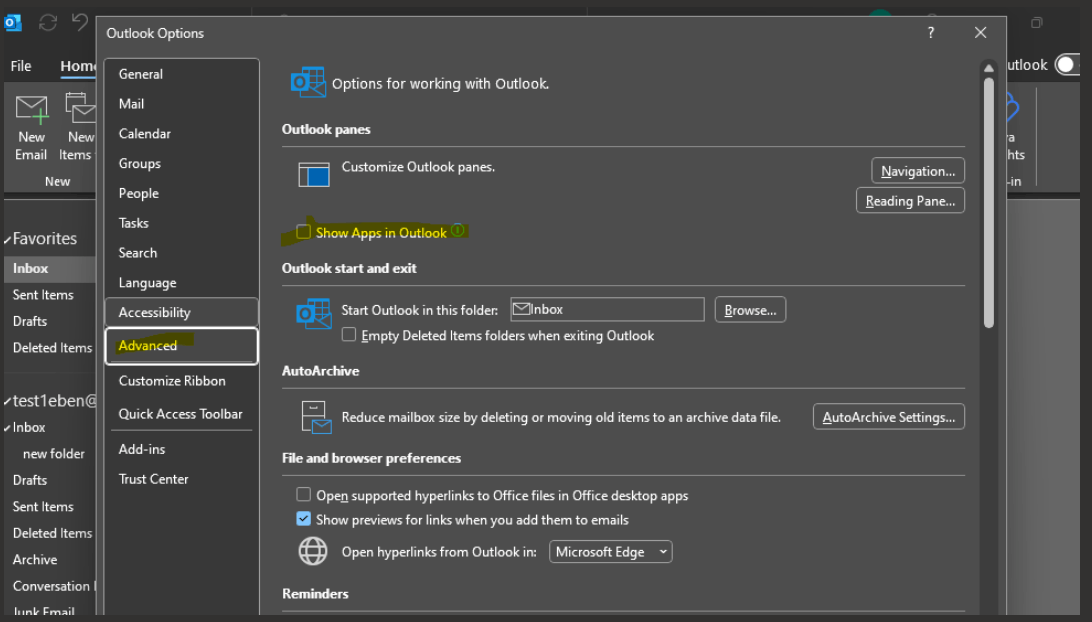Select Inbox under Favorites
The image size is (1092, 622).
click(x=49, y=269)
